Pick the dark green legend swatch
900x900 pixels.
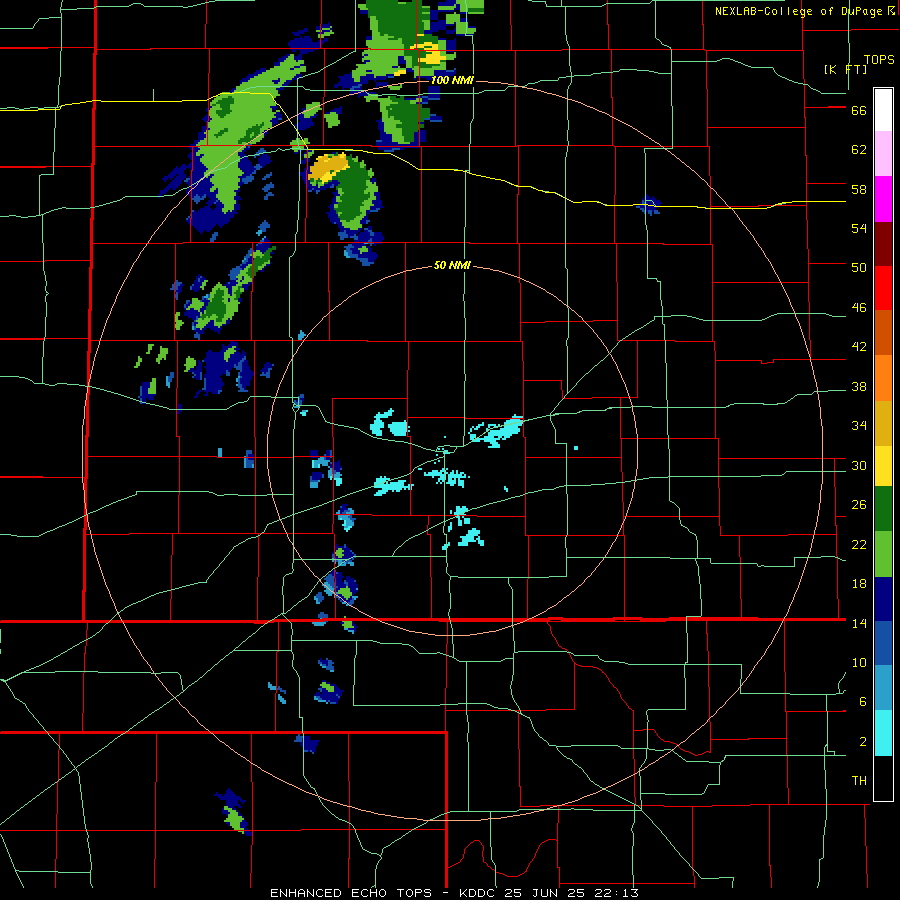coord(883,509)
